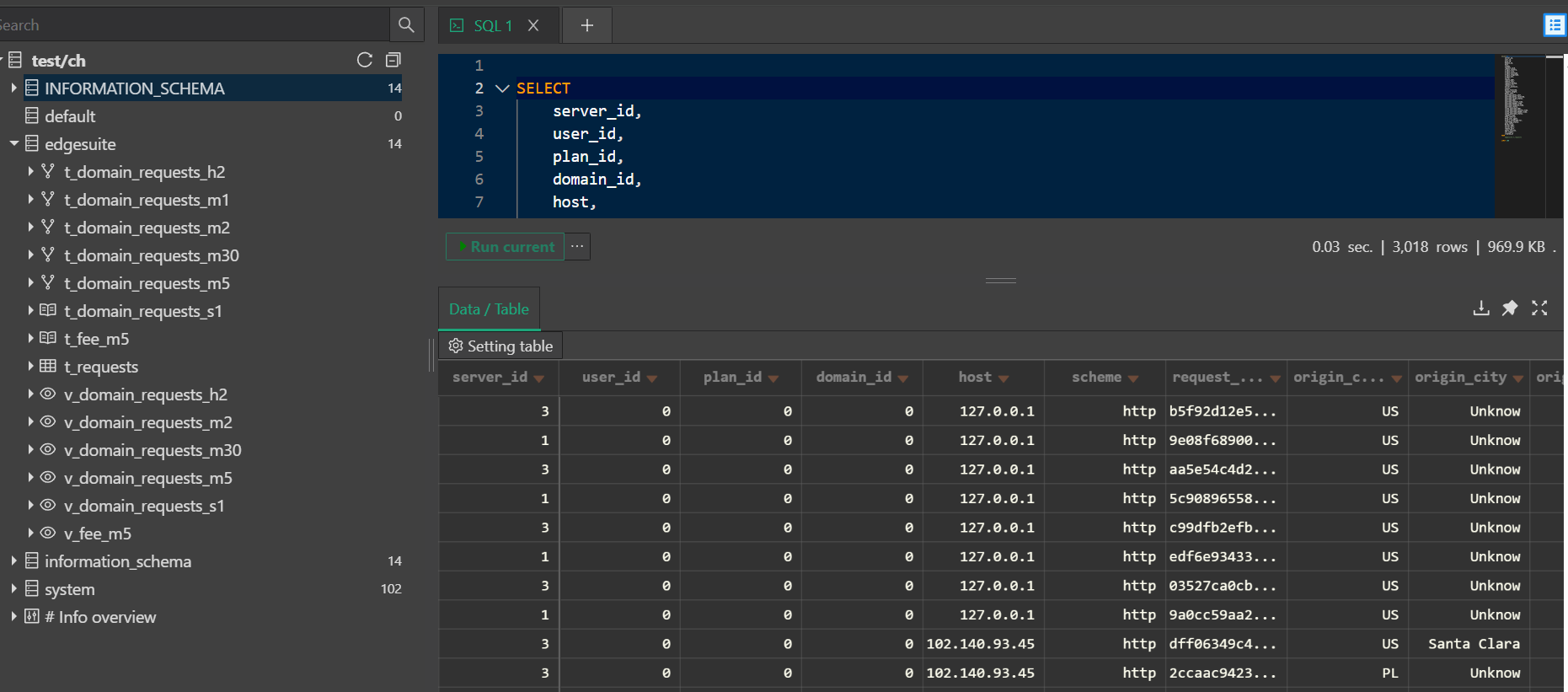Collapse the edgesuite database node
The height and width of the screenshot is (692, 1568).
coord(14,144)
